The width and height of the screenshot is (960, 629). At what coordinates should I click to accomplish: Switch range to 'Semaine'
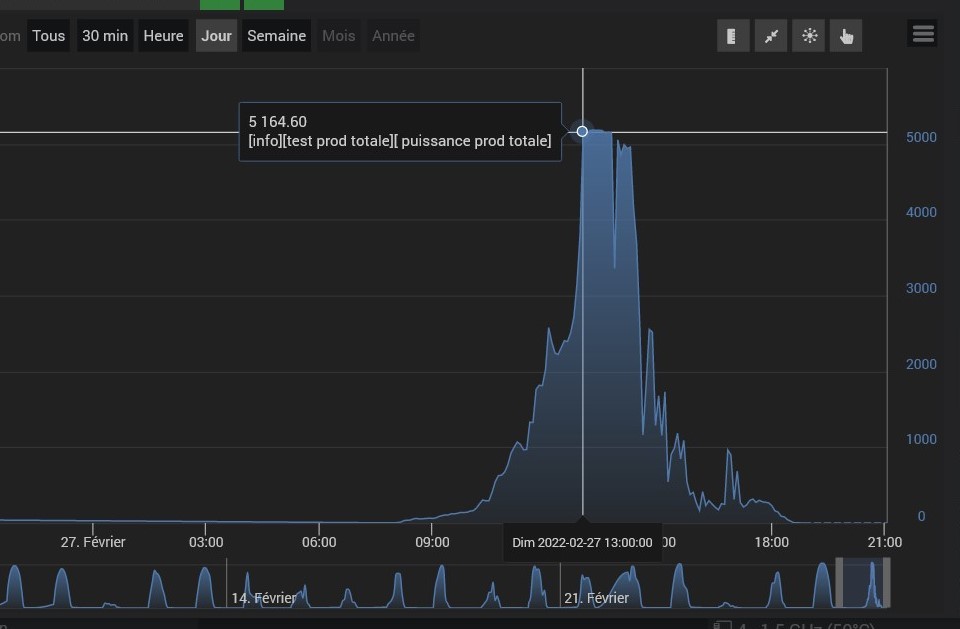tap(276, 36)
